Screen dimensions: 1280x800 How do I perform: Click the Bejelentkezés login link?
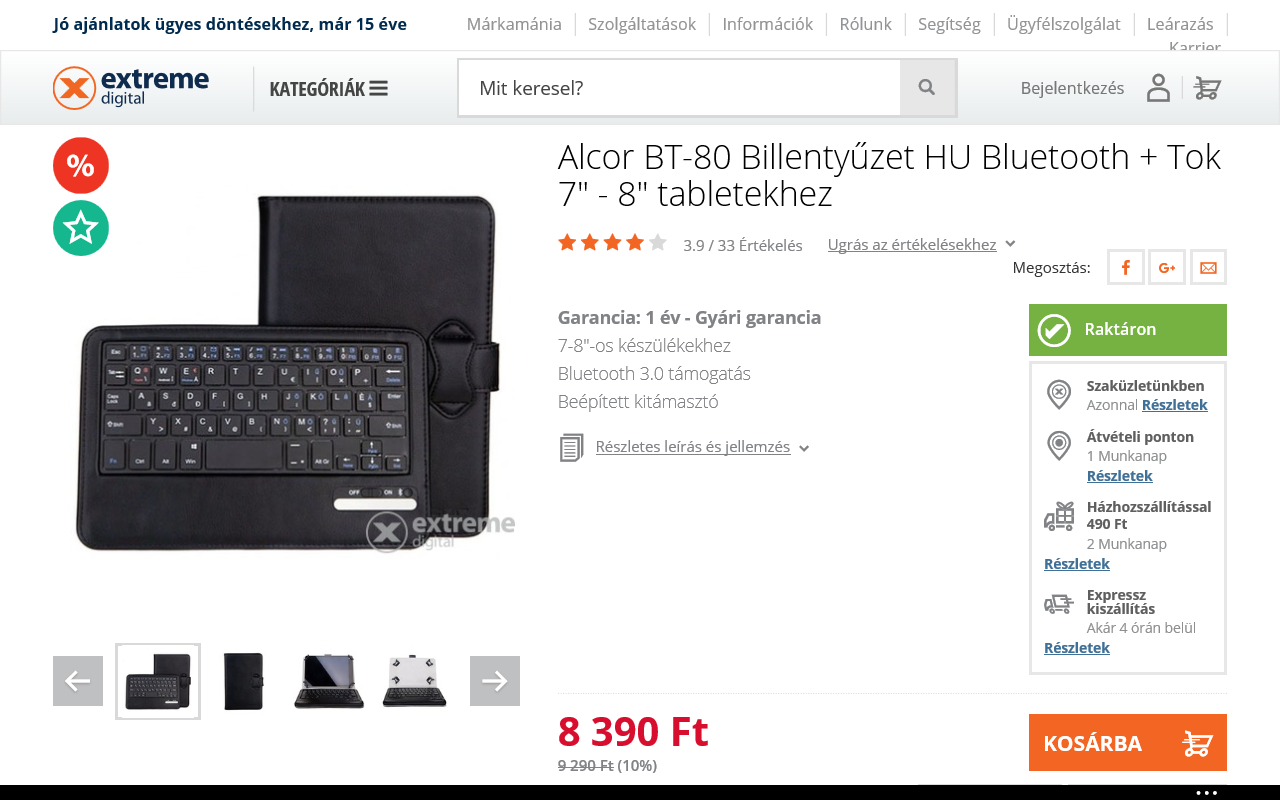click(1072, 88)
